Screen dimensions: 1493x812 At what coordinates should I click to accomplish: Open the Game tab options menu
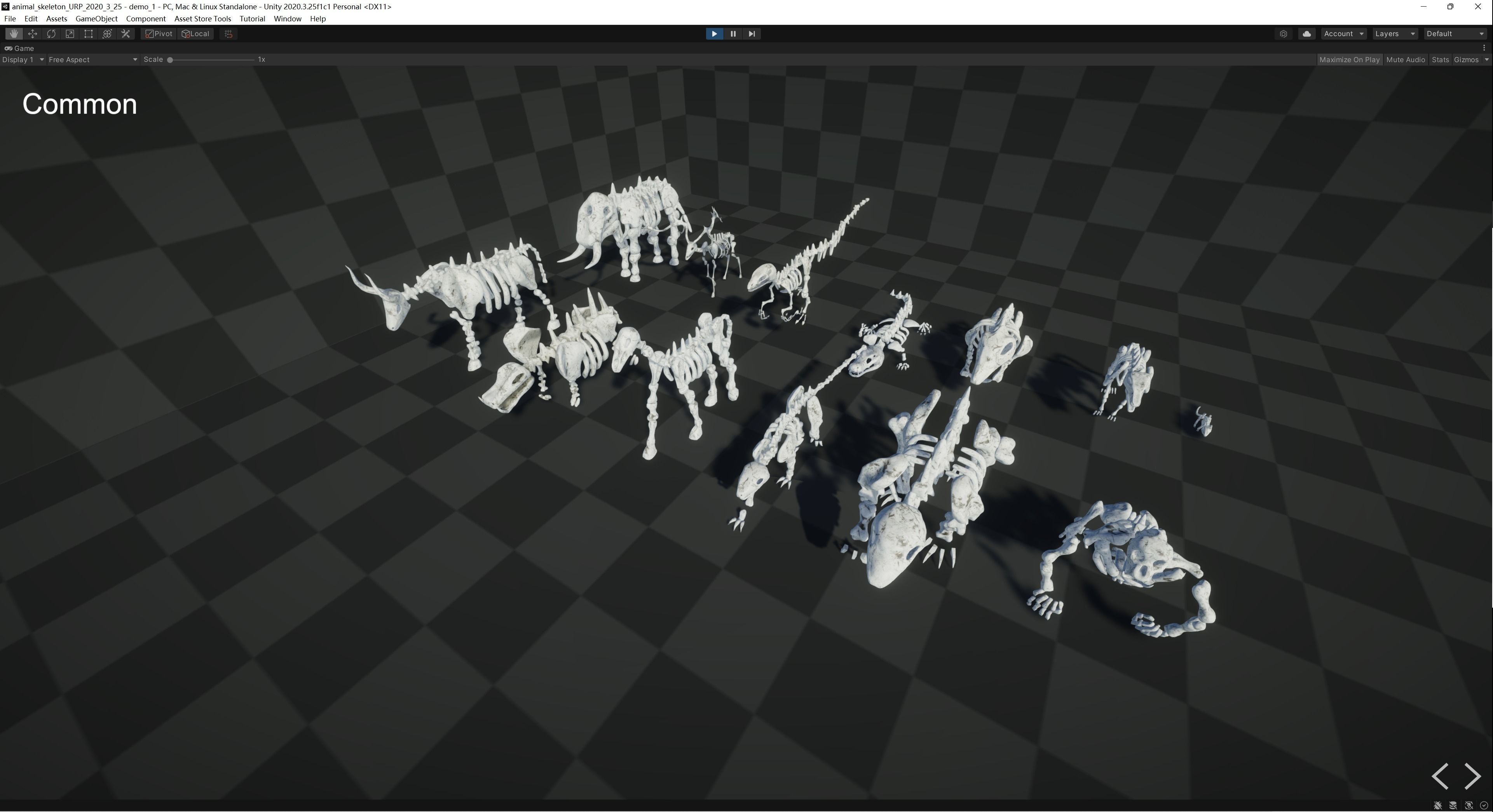click(x=1484, y=48)
